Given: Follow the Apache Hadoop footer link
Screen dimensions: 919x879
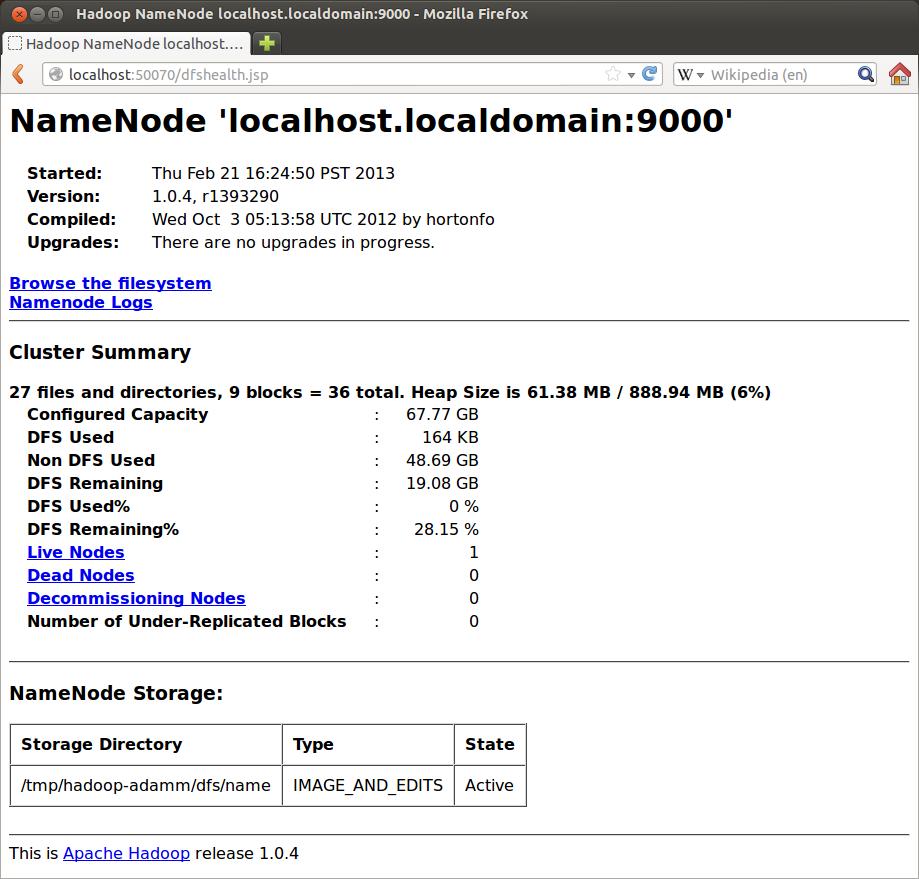Looking at the screenshot, I should click(126, 853).
